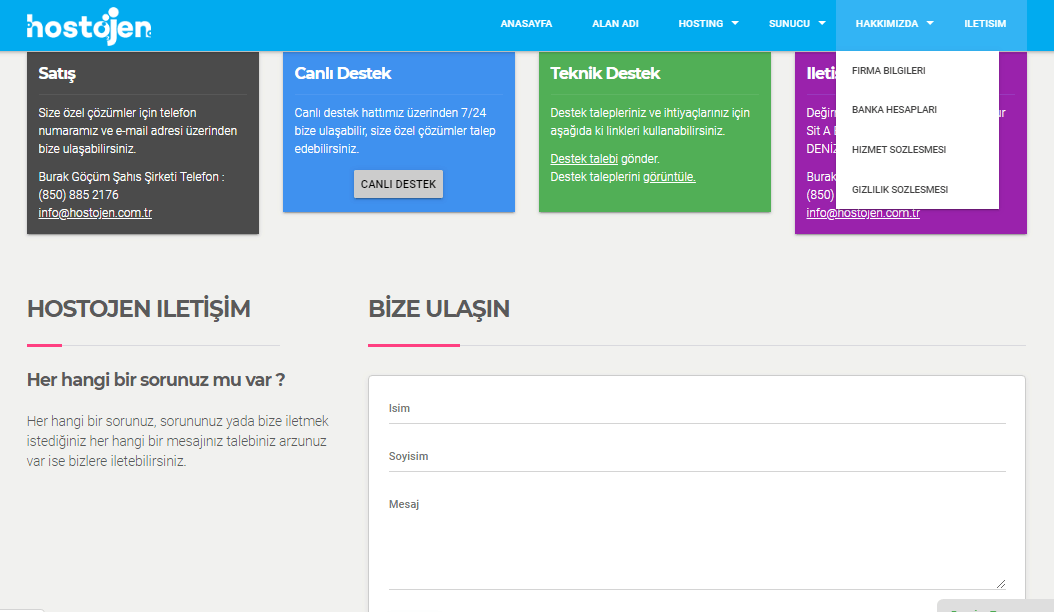Click 'Her hangi bir sorunuz mu var ?' text
1054x612 pixels.
(156, 380)
